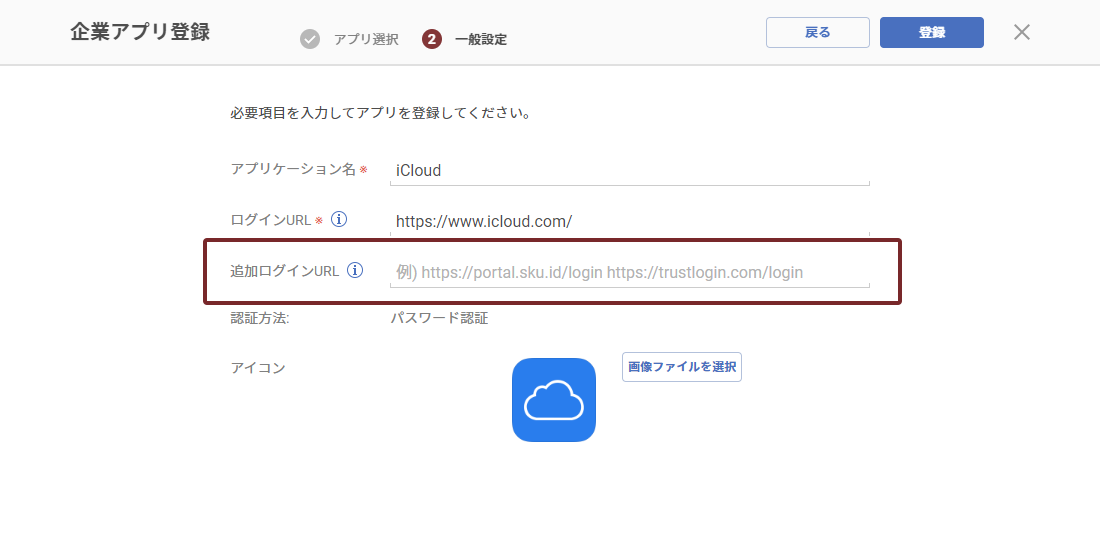
Task: Focus the アプリケーション名 field containing iCloud
Action: pyautogui.click(x=629, y=170)
